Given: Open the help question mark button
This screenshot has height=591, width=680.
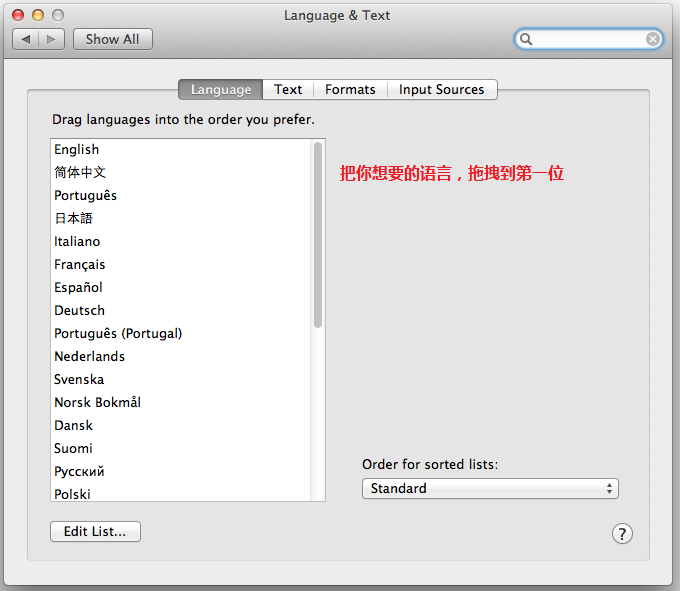Looking at the screenshot, I should tap(622, 533).
